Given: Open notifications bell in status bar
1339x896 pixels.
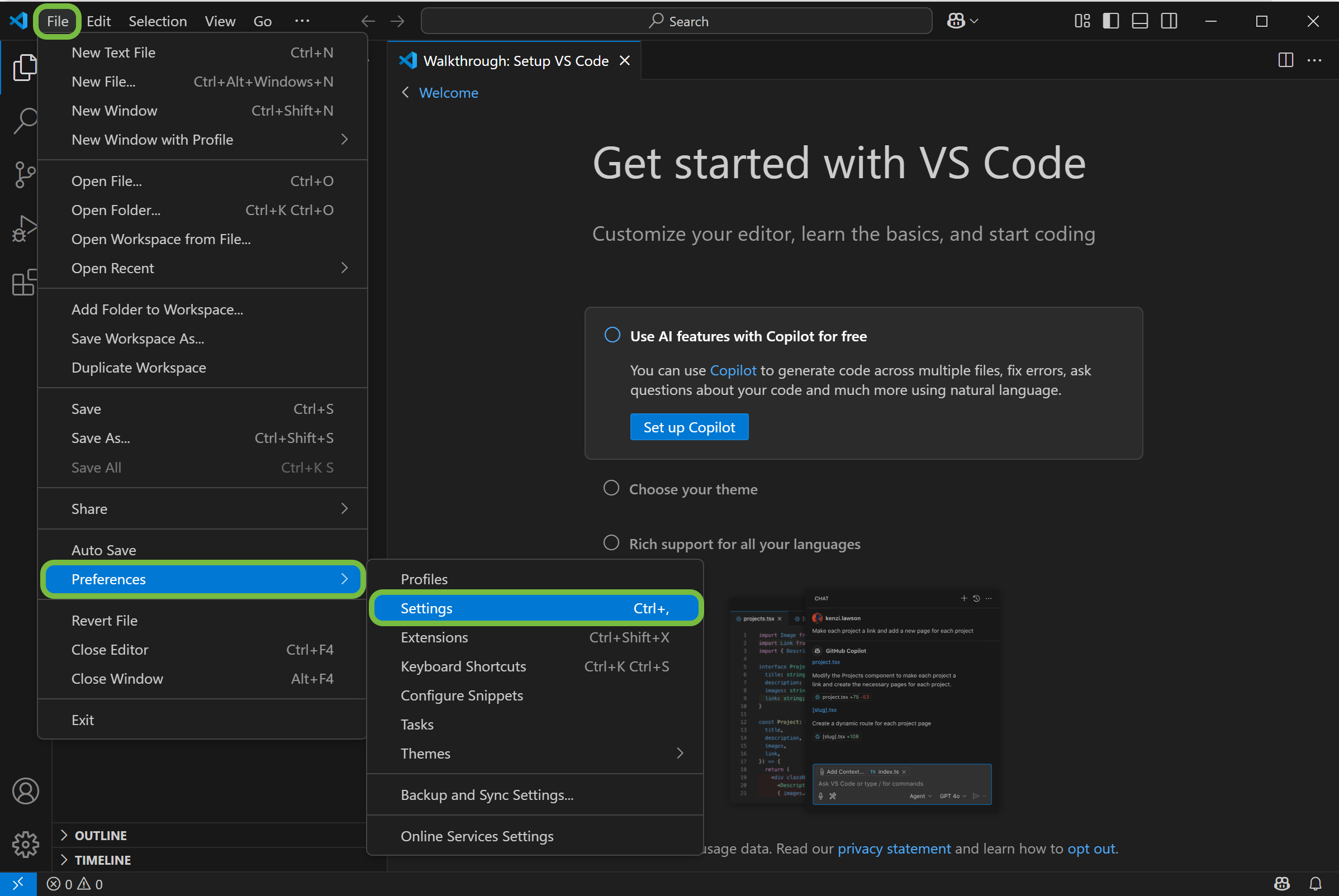Looking at the screenshot, I should coord(1316,884).
